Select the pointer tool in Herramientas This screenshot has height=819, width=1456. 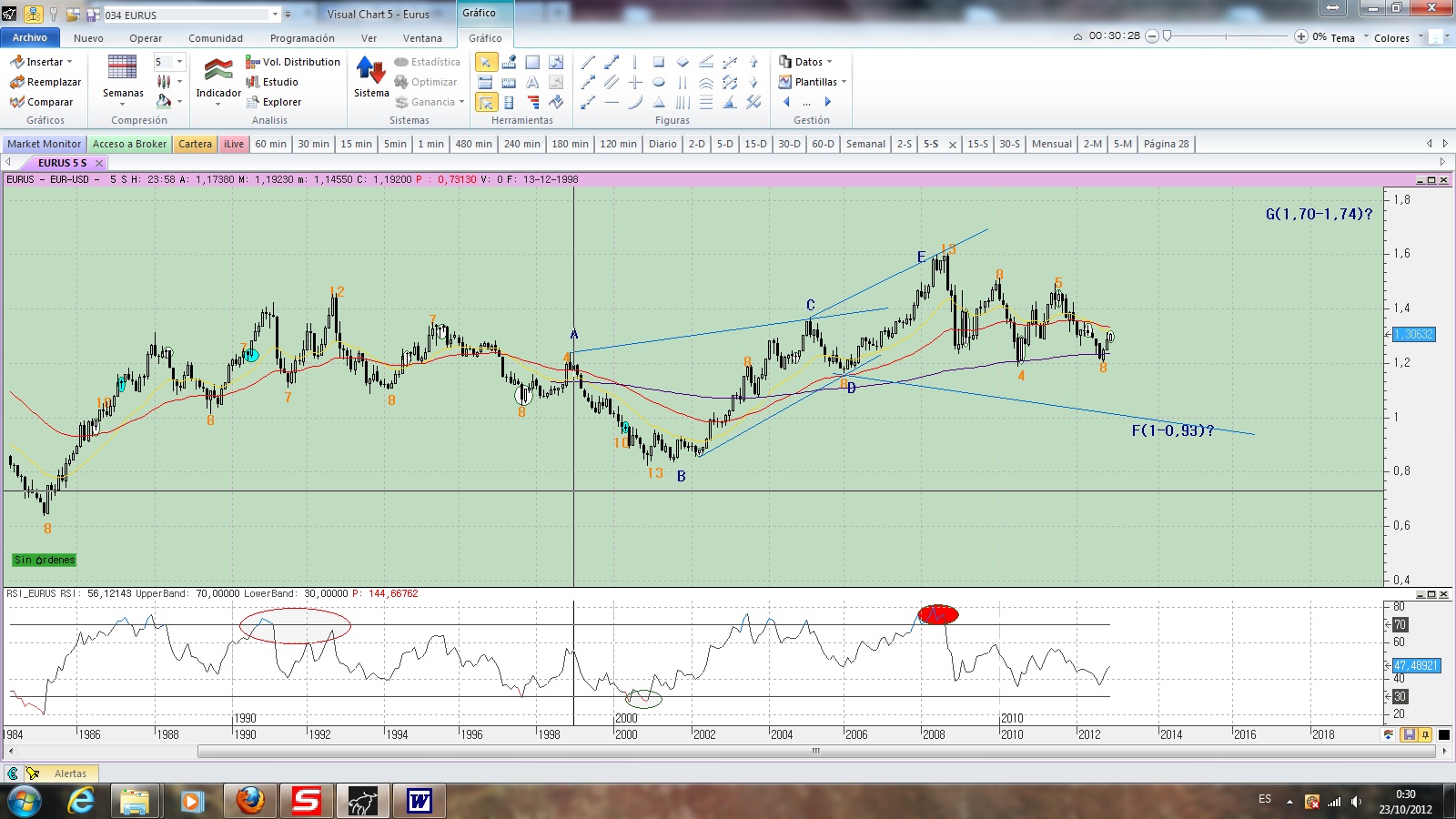[x=486, y=62]
